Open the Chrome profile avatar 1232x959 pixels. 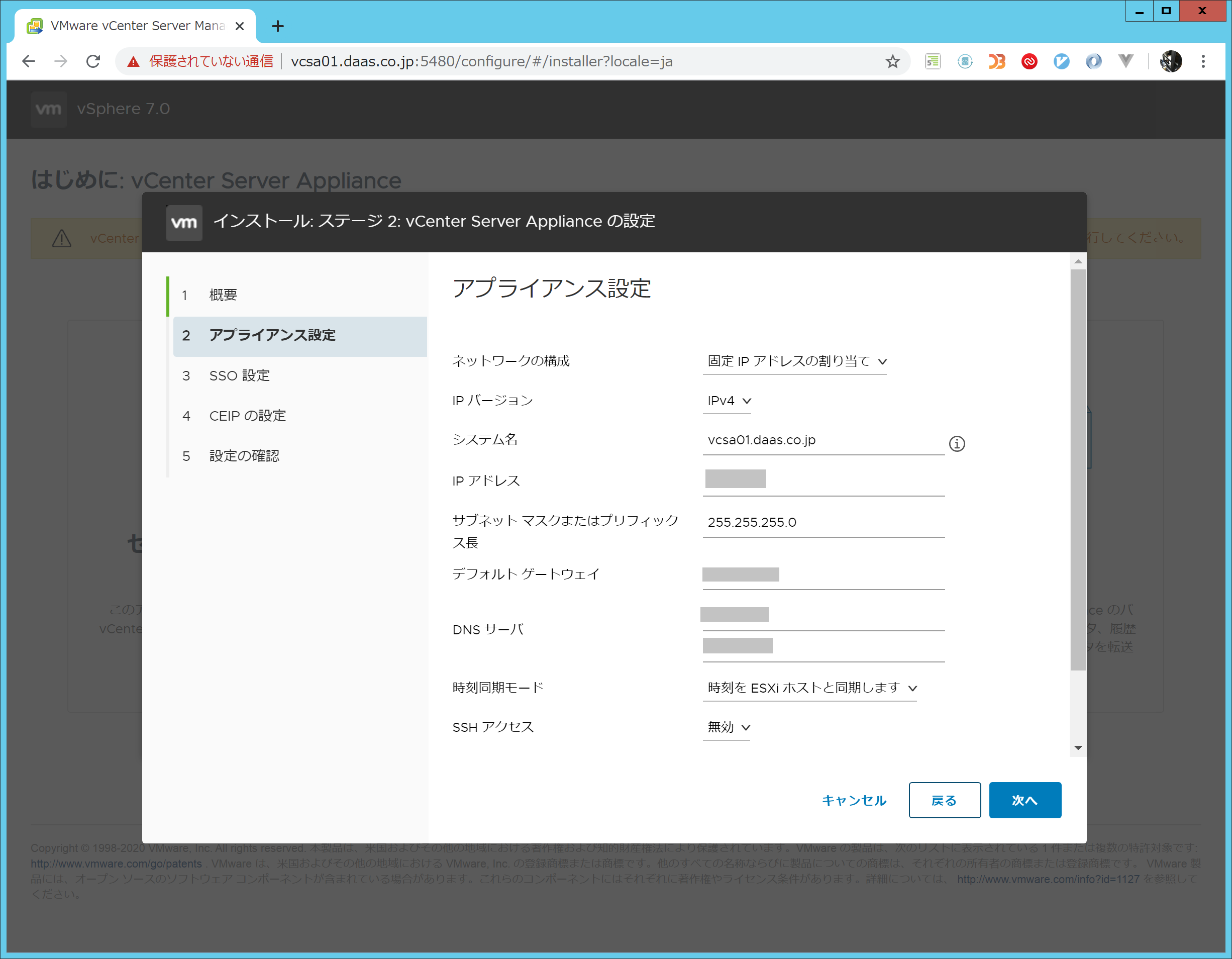[1171, 61]
